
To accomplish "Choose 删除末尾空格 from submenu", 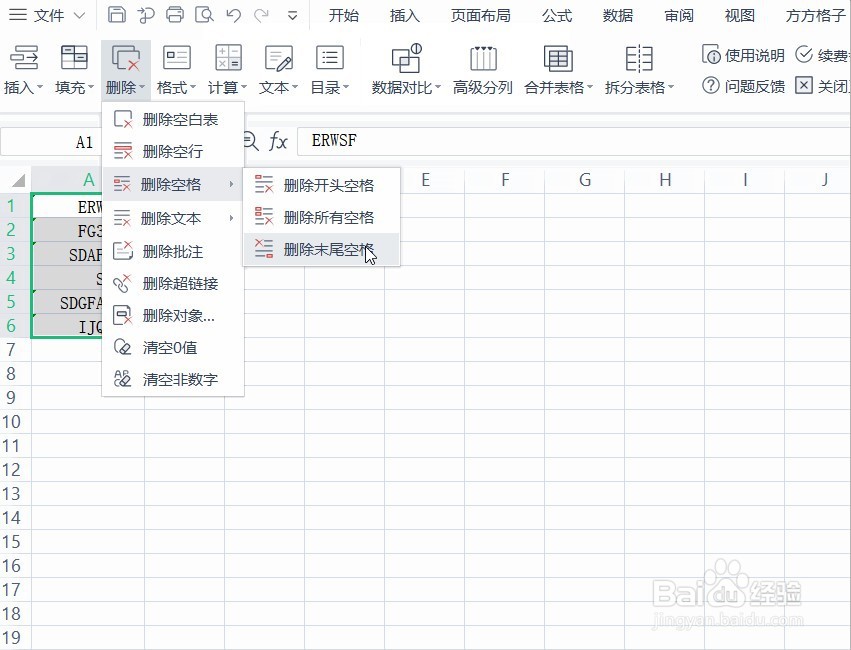I will pos(322,250).
